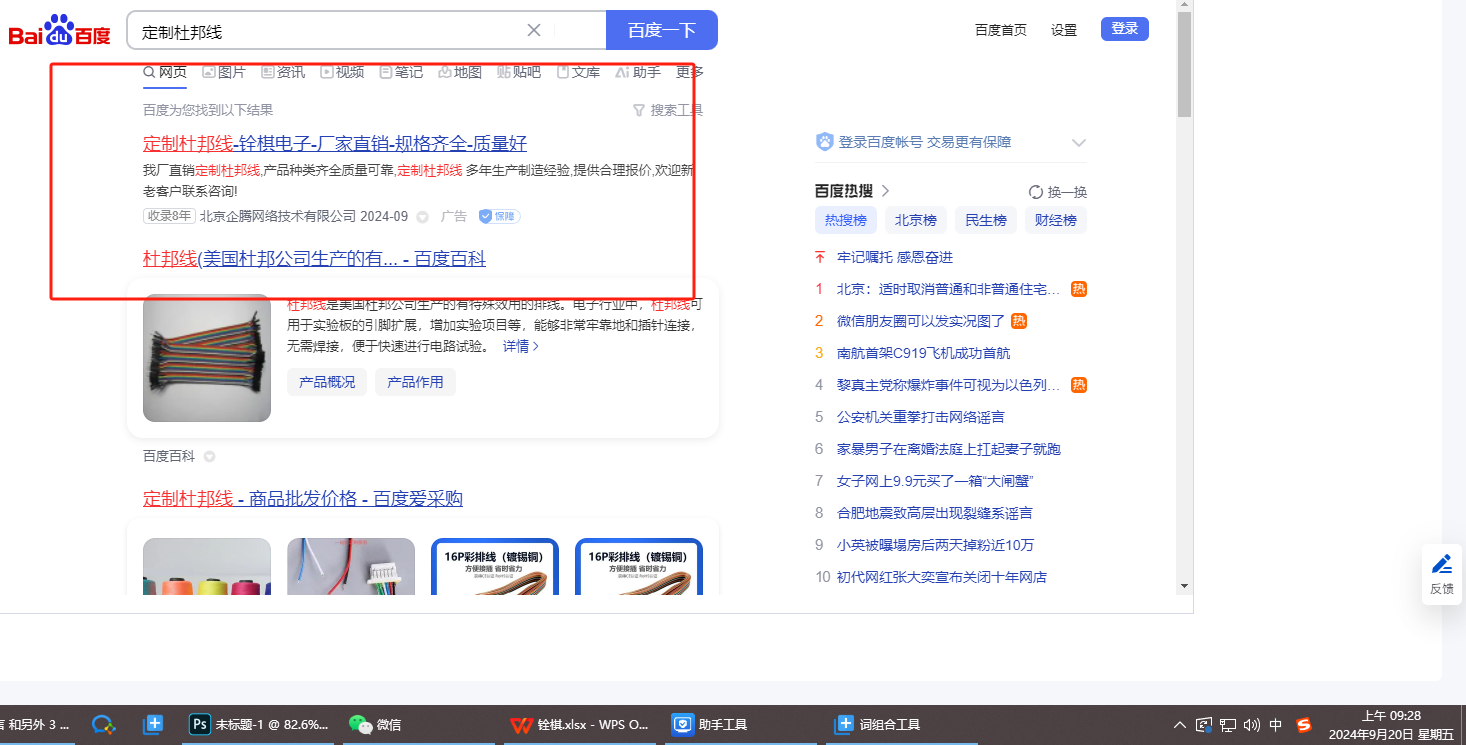Viewport: 1466px width, 745px height.
Task: Expand the Baidu account login prompt chevron
Action: tap(1078, 142)
